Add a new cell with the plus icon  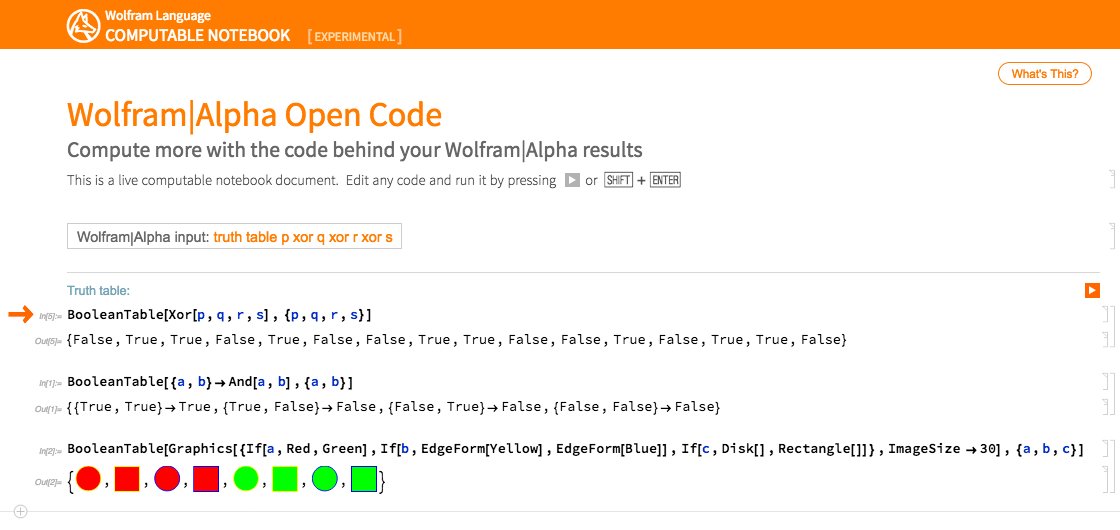21,511
